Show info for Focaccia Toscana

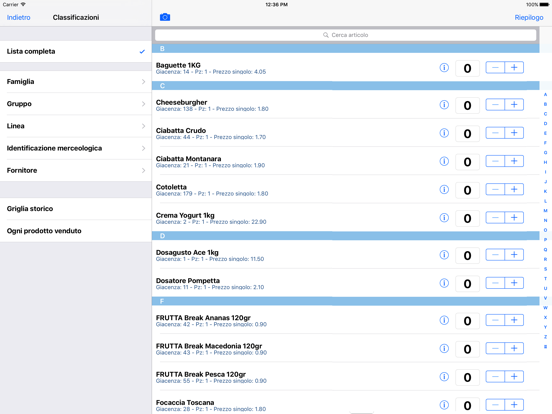tap(444, 405)
